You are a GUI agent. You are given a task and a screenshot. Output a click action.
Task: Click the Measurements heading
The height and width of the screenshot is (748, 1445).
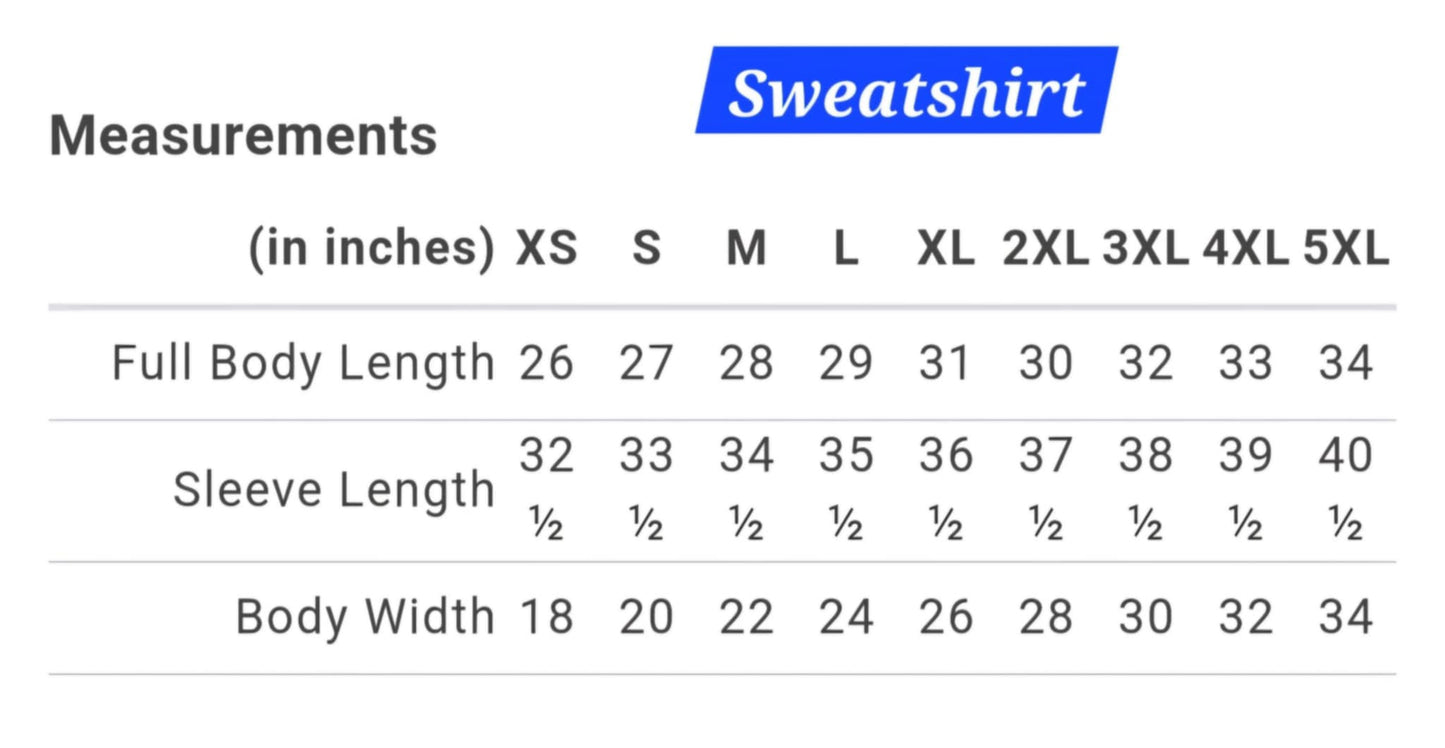click(x=243, y=136)
